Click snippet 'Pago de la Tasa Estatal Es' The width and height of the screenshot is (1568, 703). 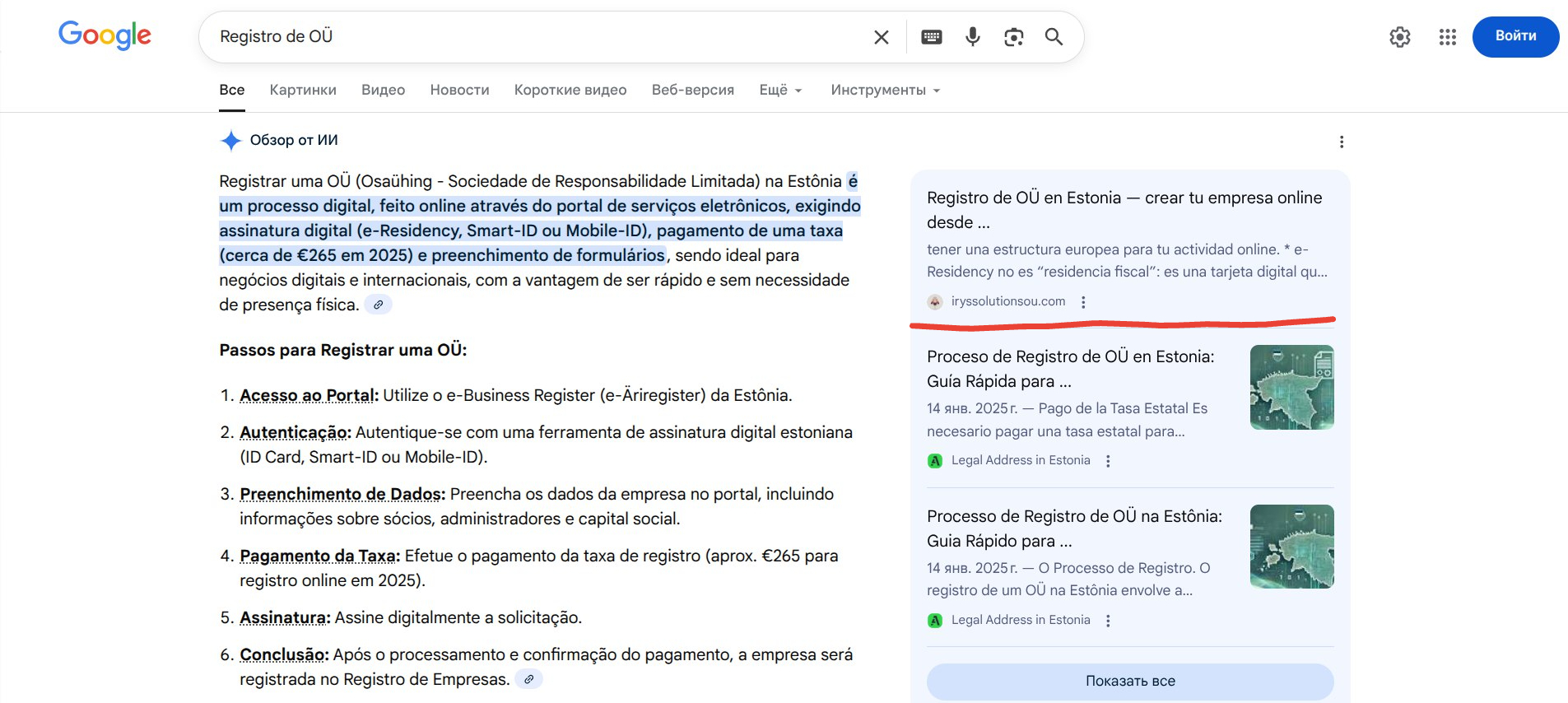(1123, 408)
